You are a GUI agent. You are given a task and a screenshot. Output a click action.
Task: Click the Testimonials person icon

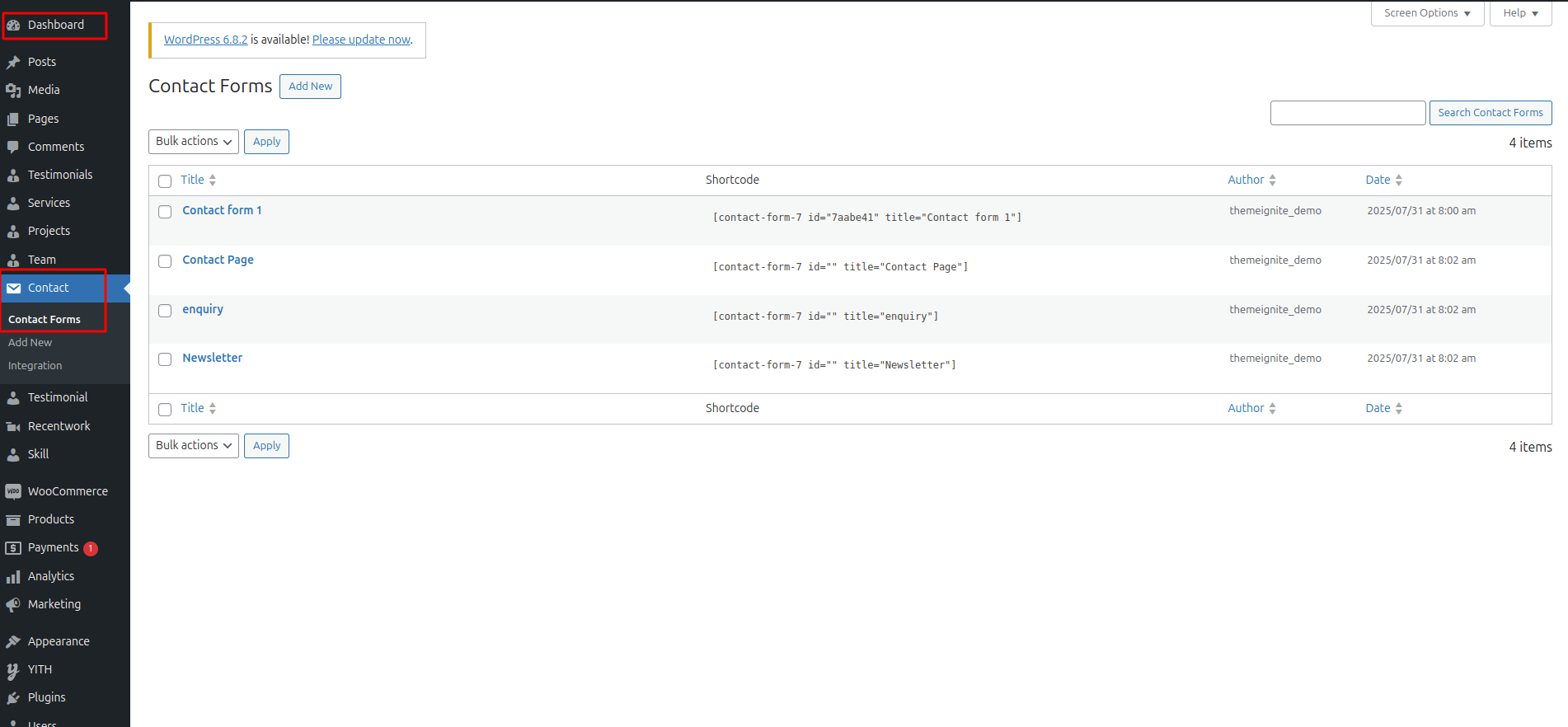(13, 175)
